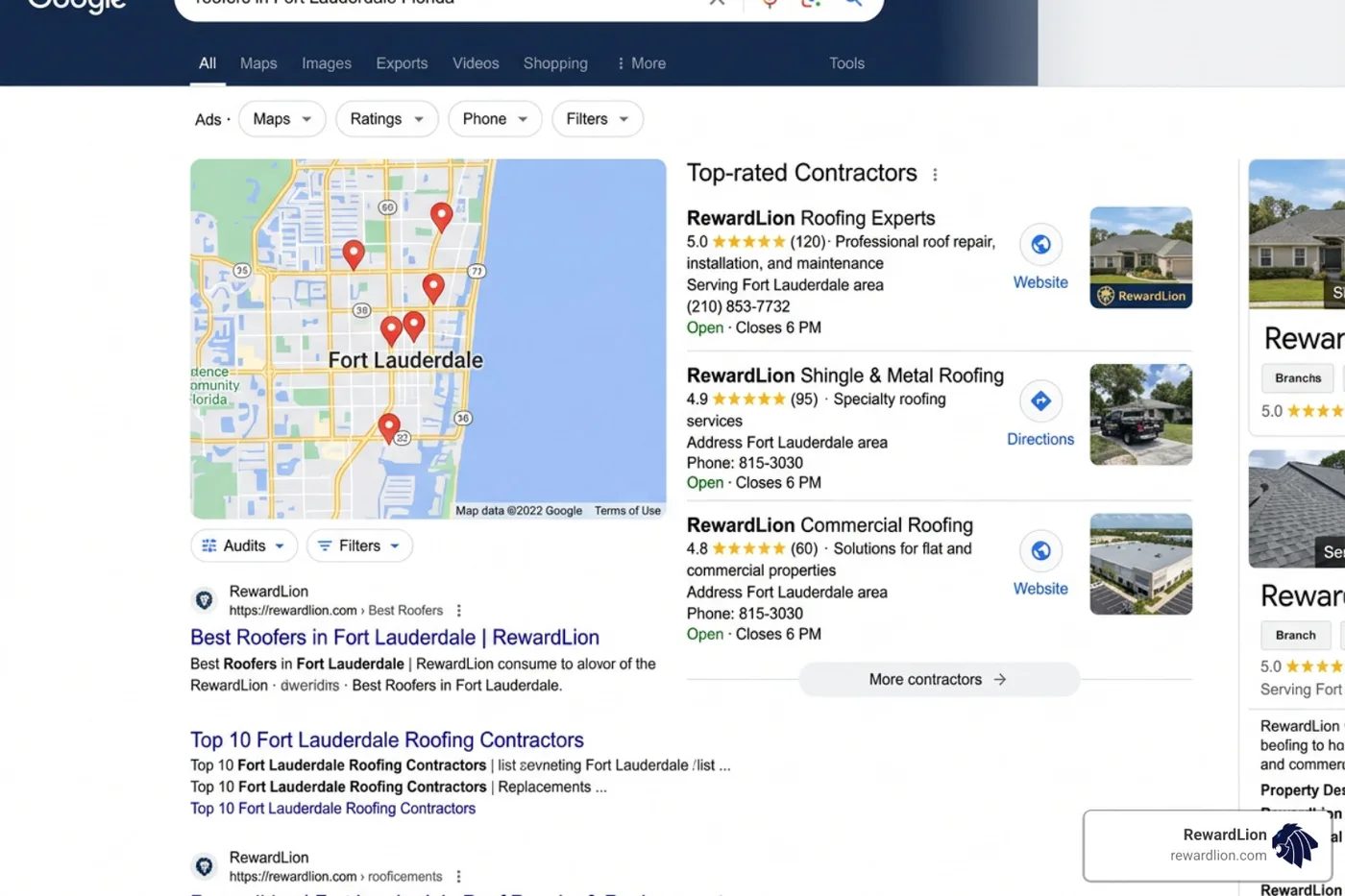Open the Exports tab
This screenshot has width=1345, height=896.
[x=402, y=63]
